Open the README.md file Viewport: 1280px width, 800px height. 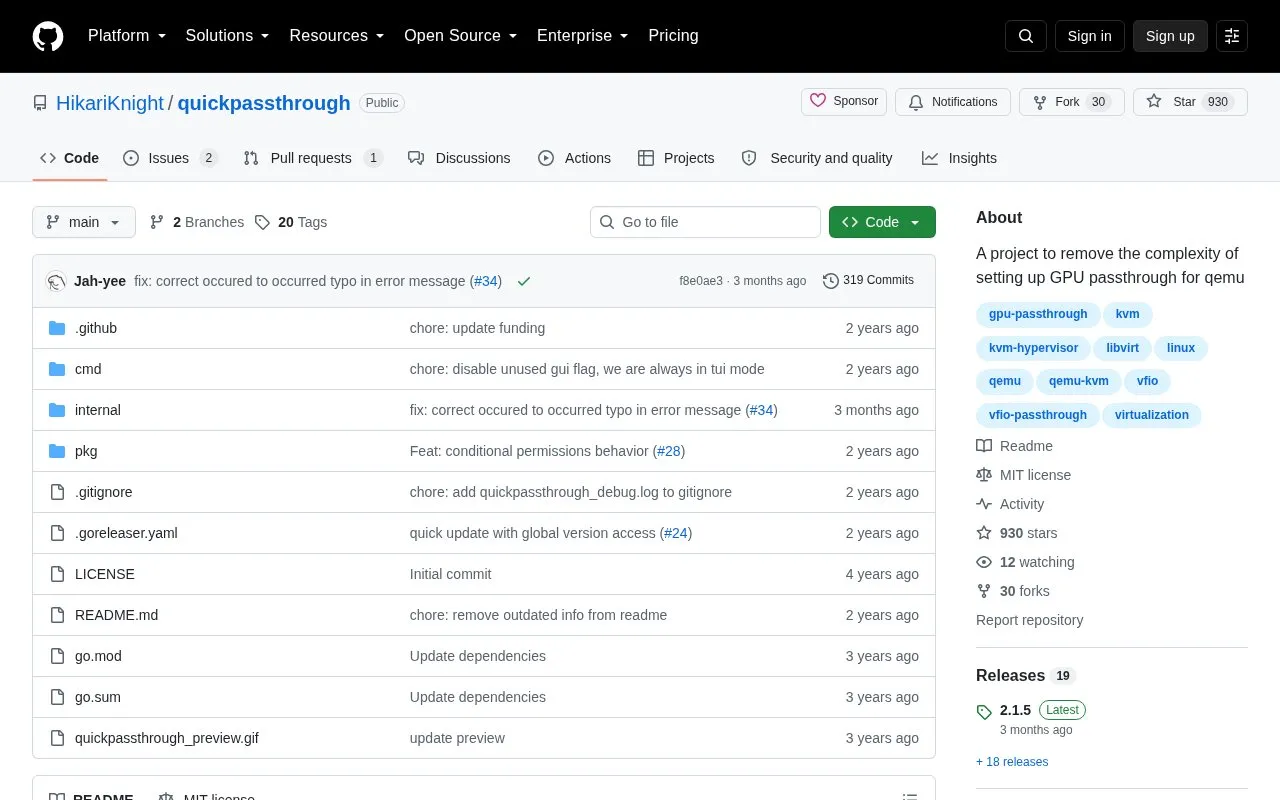[x=116, y=615]
